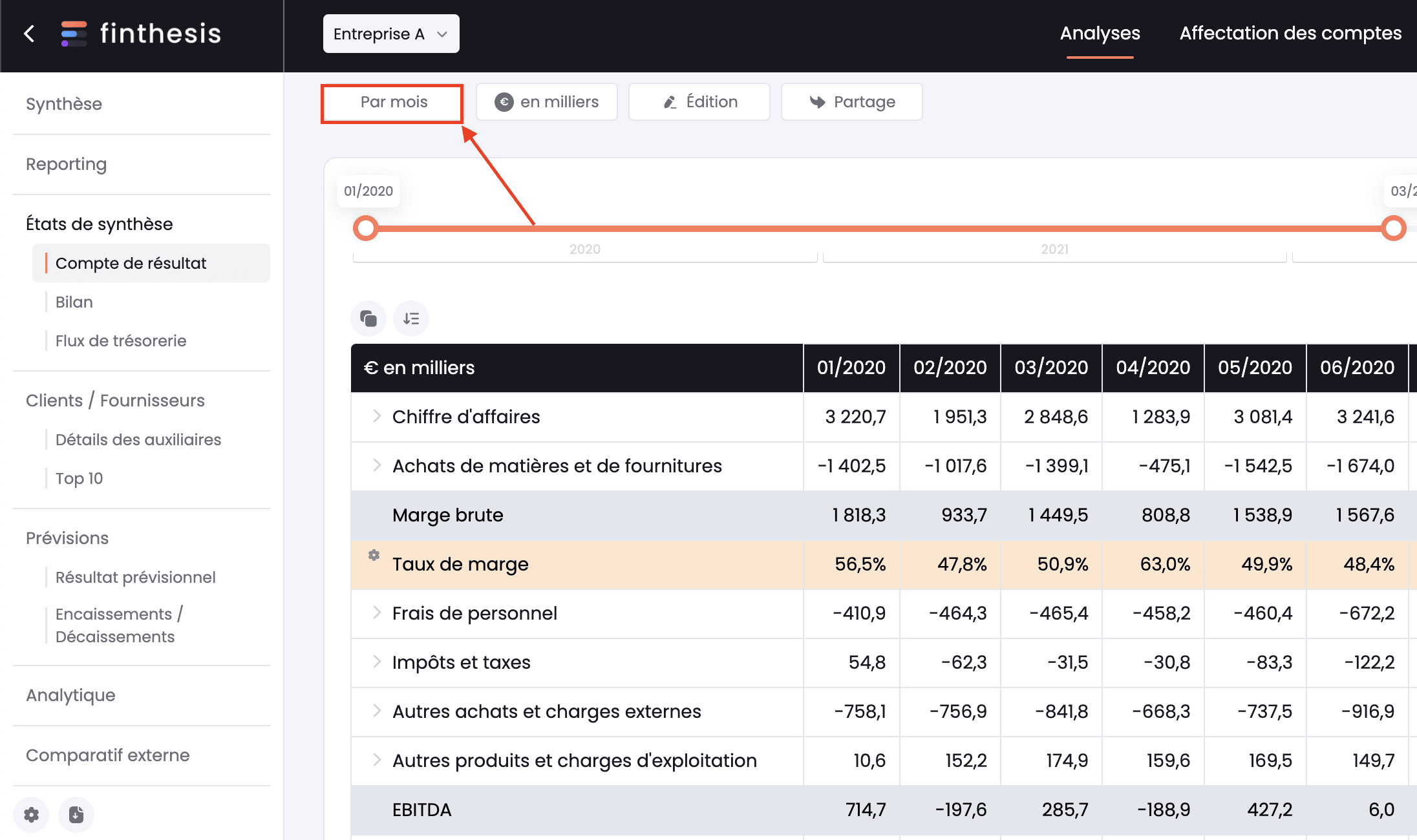Screen dimensions: 1417x840
Task: Open Détails des auxiliaires
Action: 138,439
